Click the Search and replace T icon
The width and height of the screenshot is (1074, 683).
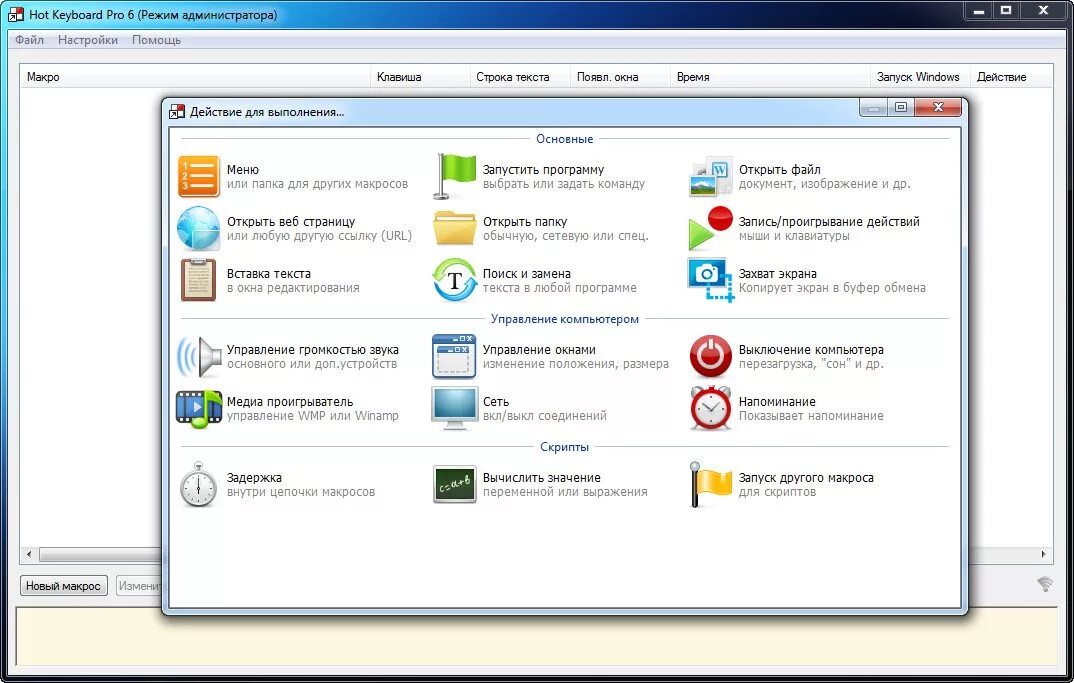click(455, 280)
